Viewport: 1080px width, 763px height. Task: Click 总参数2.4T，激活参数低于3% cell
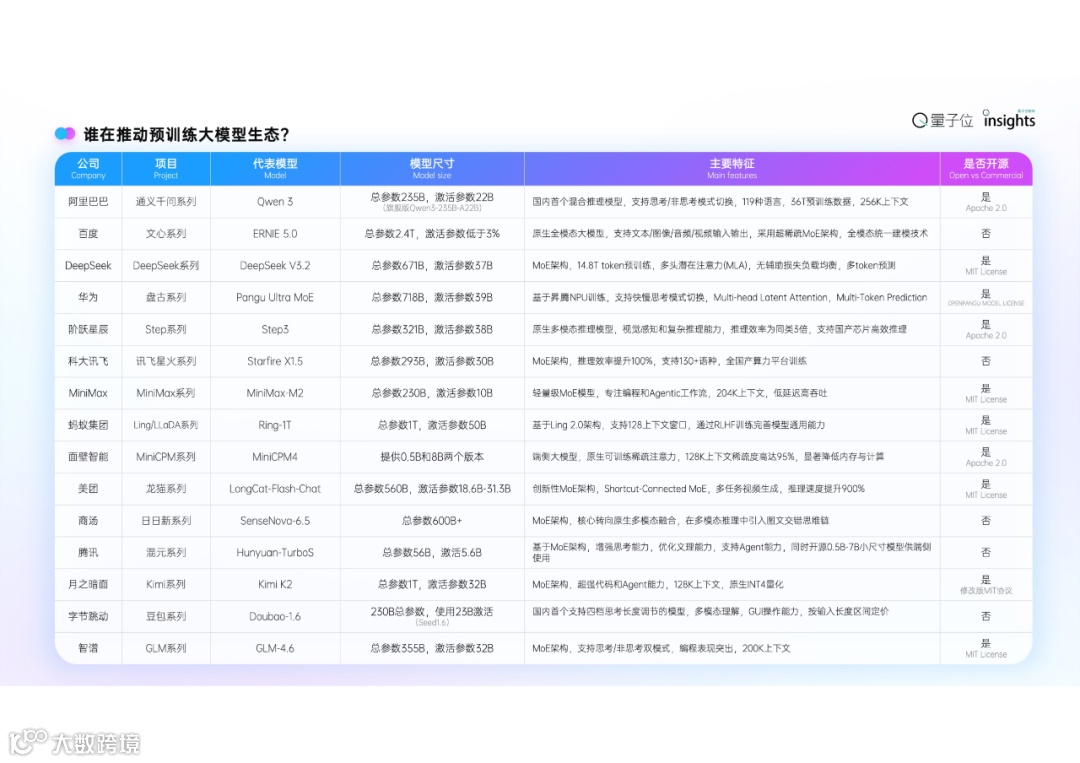tap(432, 233)
